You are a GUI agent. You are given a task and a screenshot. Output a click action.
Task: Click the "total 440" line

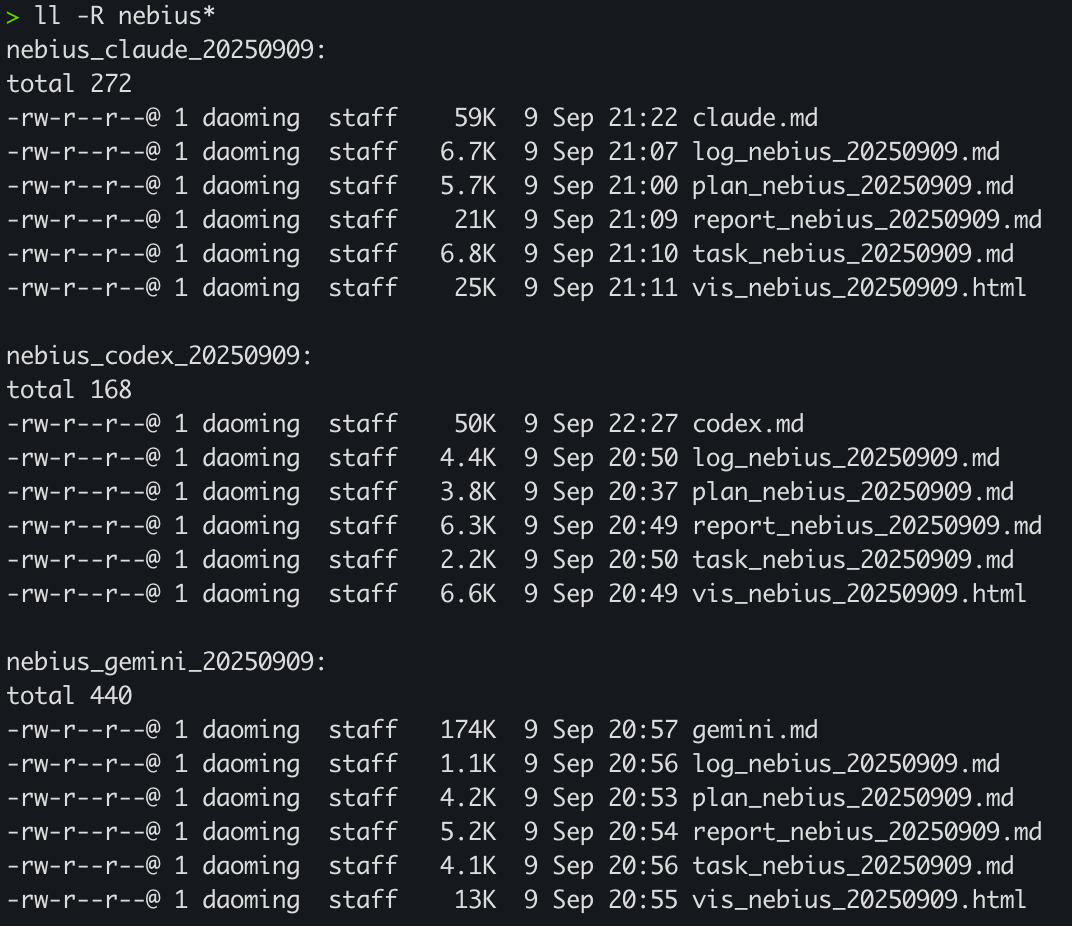coord(69,696)
